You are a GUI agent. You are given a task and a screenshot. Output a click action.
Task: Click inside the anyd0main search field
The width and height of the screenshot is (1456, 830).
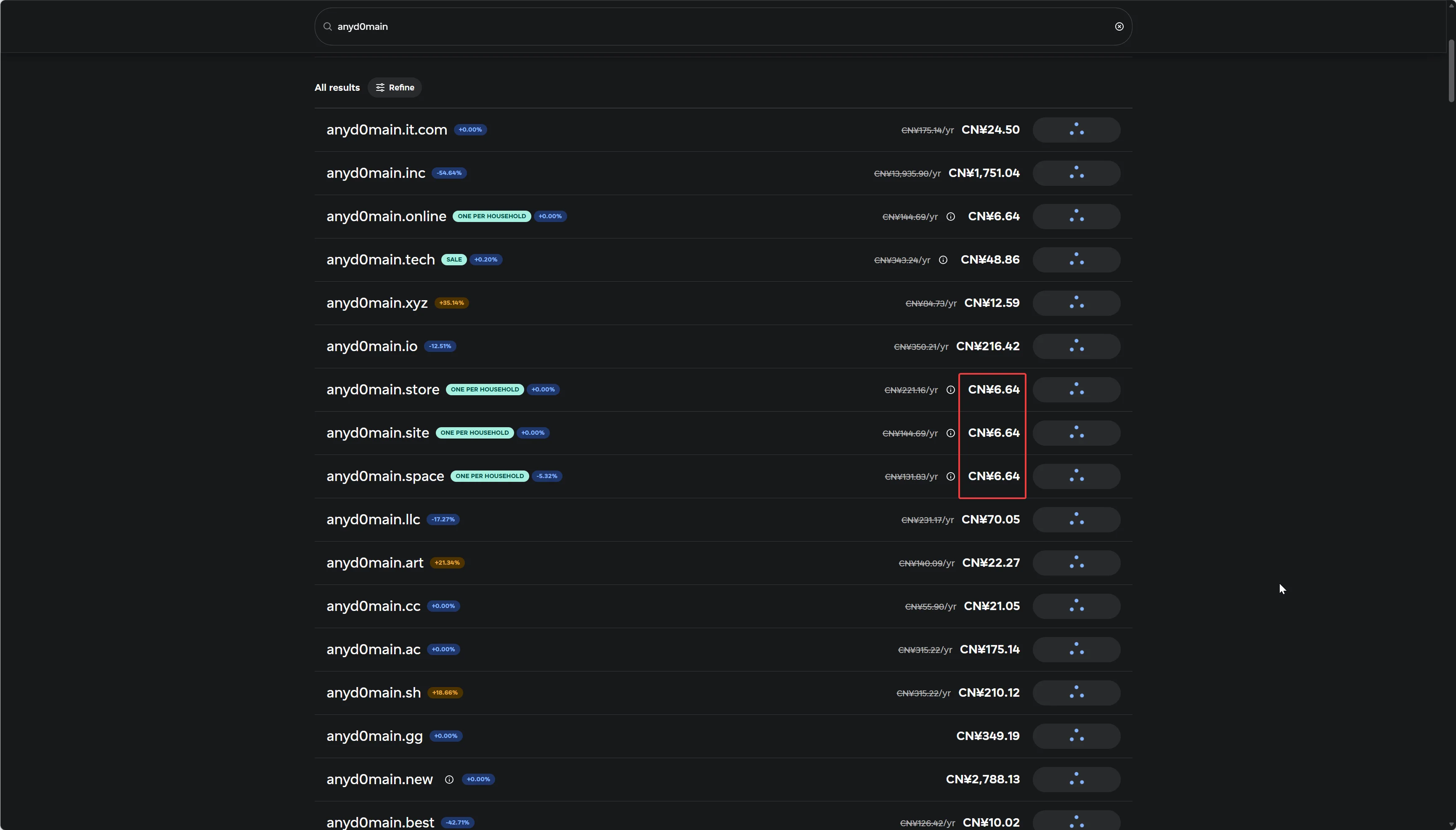point(723,27)
